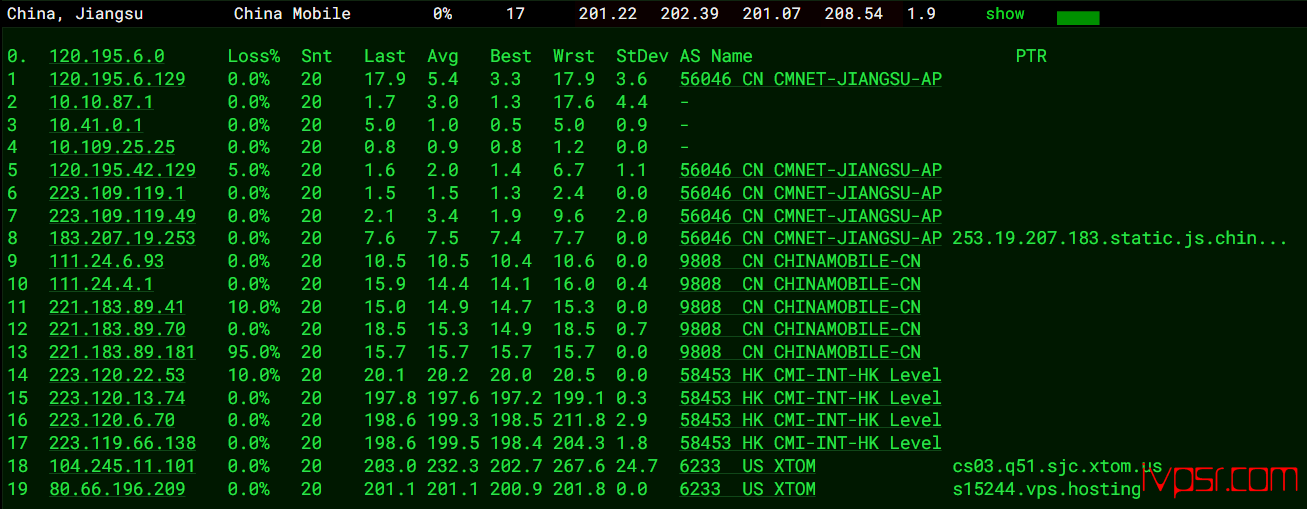Select the 201.22 value in the summary row
The height and width of the screenshot is (509, 1307).
coord(608,14)
